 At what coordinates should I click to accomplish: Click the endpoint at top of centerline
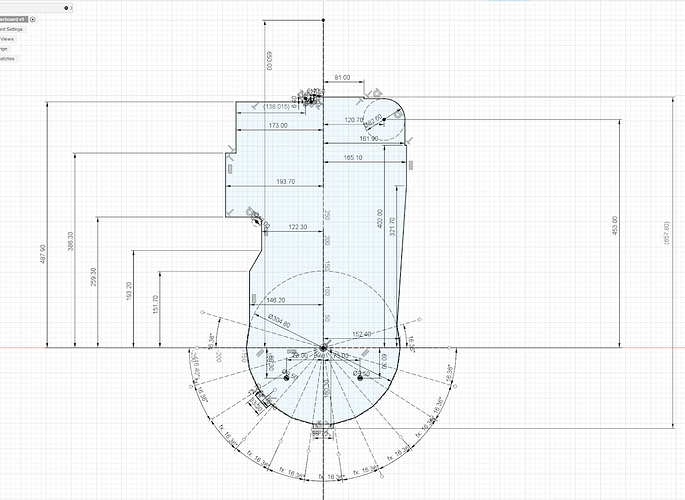click(x=323, y=20)
